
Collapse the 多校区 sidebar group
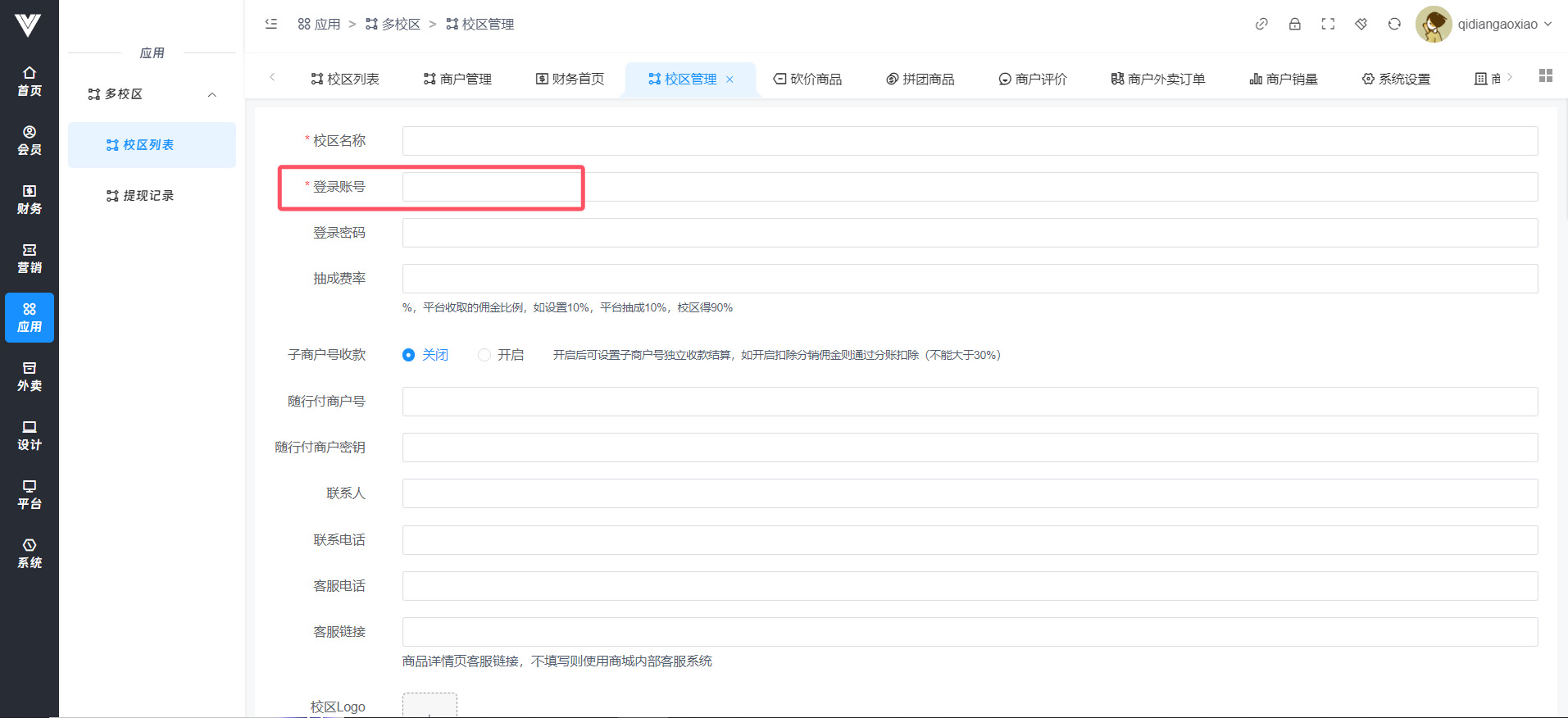tap(211, 94)
